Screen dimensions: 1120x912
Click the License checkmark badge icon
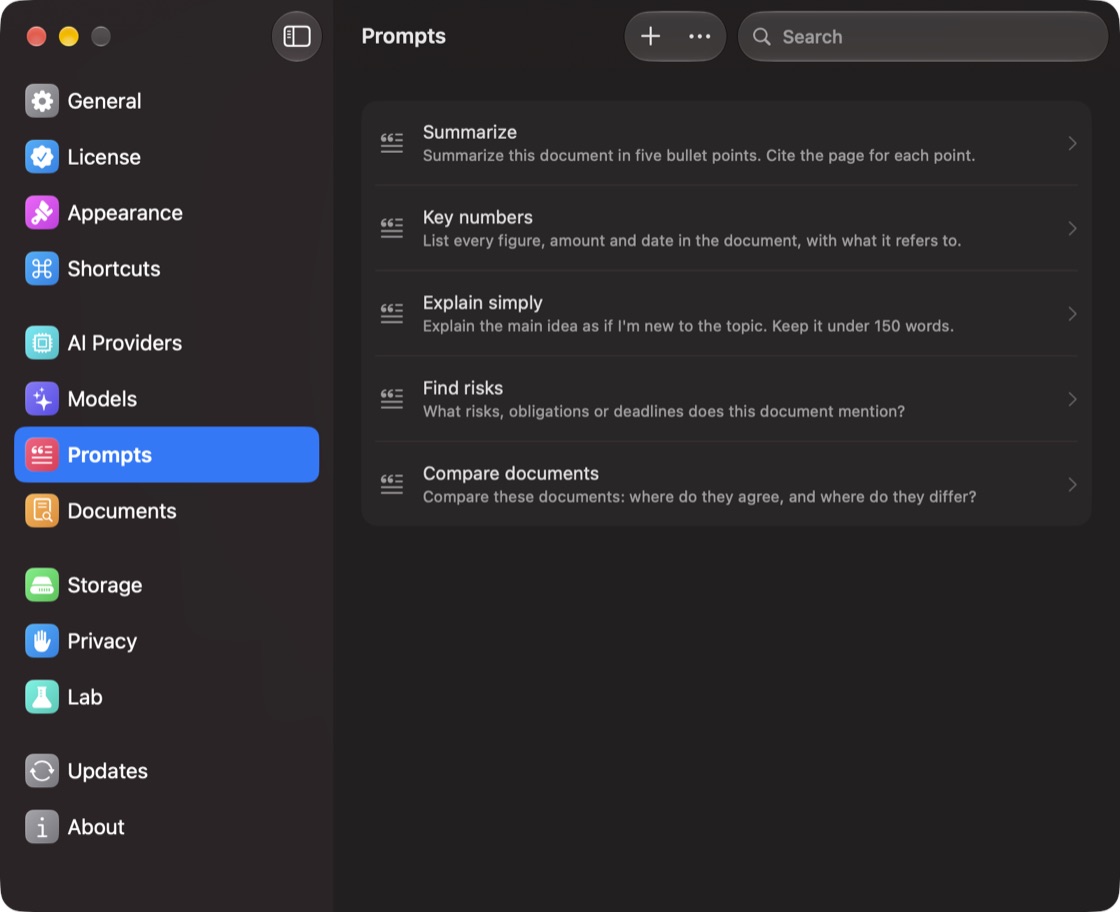pos(41,156)
